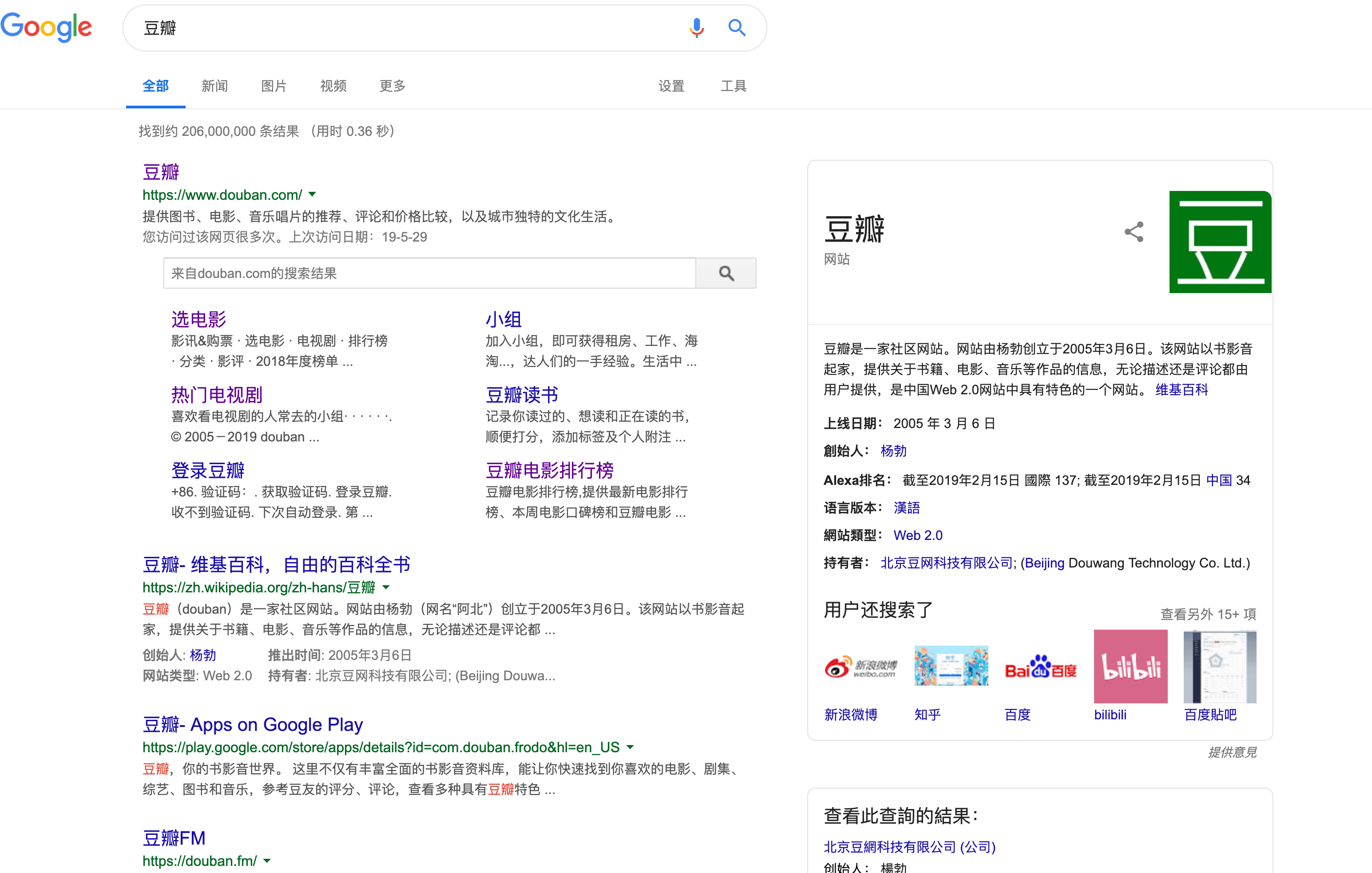1372x873 pixels.
Task: Click the 新浪微博 text label
Action: pos(851,714)
